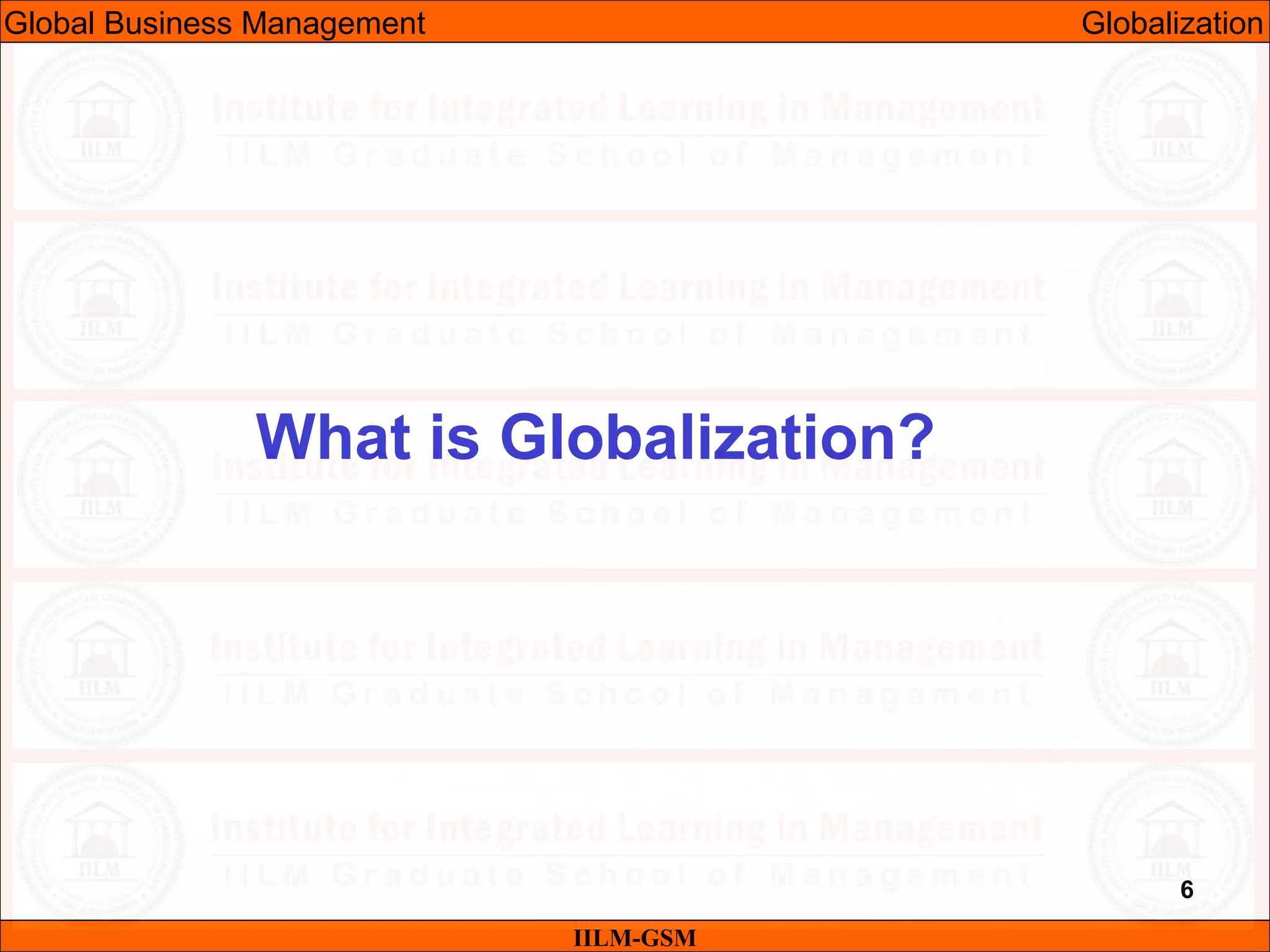This screenshot has width=1270, height=952.
Task: Select the 'Global Business Management' header text
Action: click(215, 24)
